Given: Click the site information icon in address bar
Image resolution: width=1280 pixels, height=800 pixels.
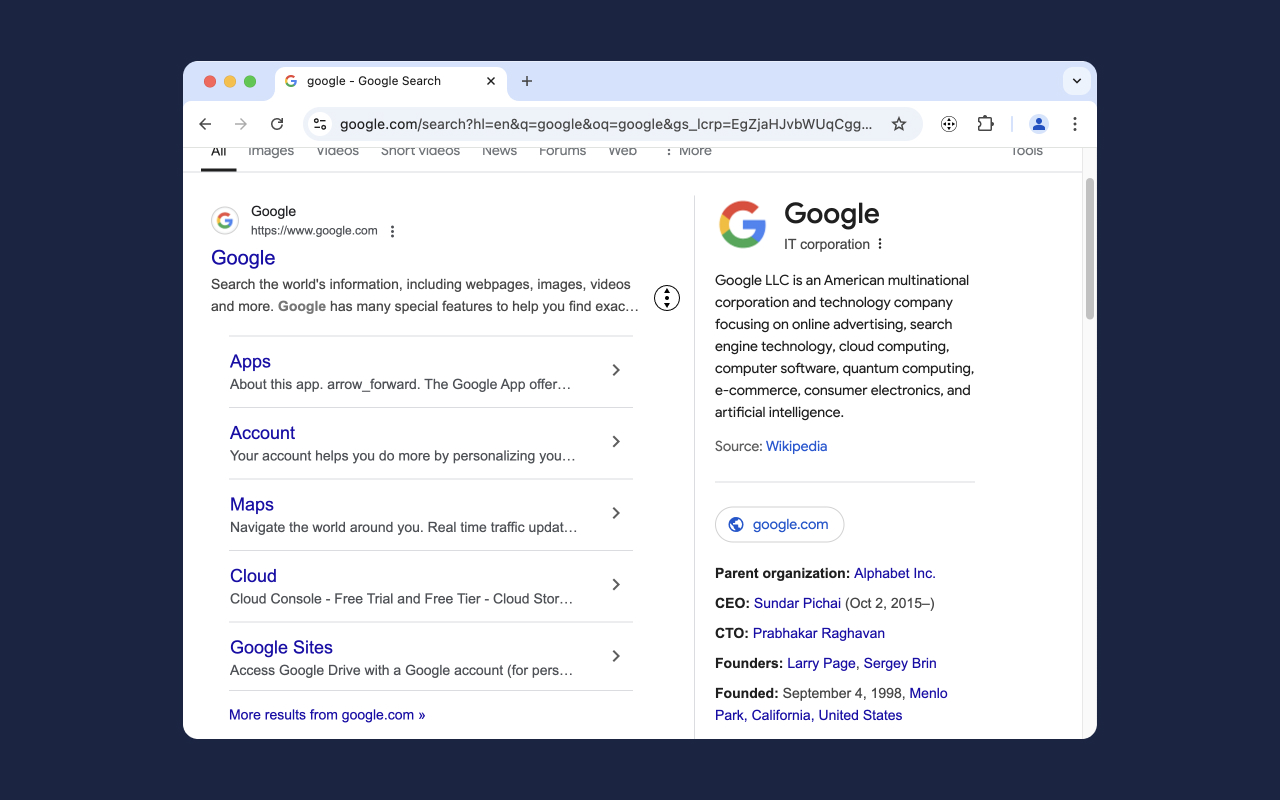Looking at the screenshot, I should click(320, 124).
